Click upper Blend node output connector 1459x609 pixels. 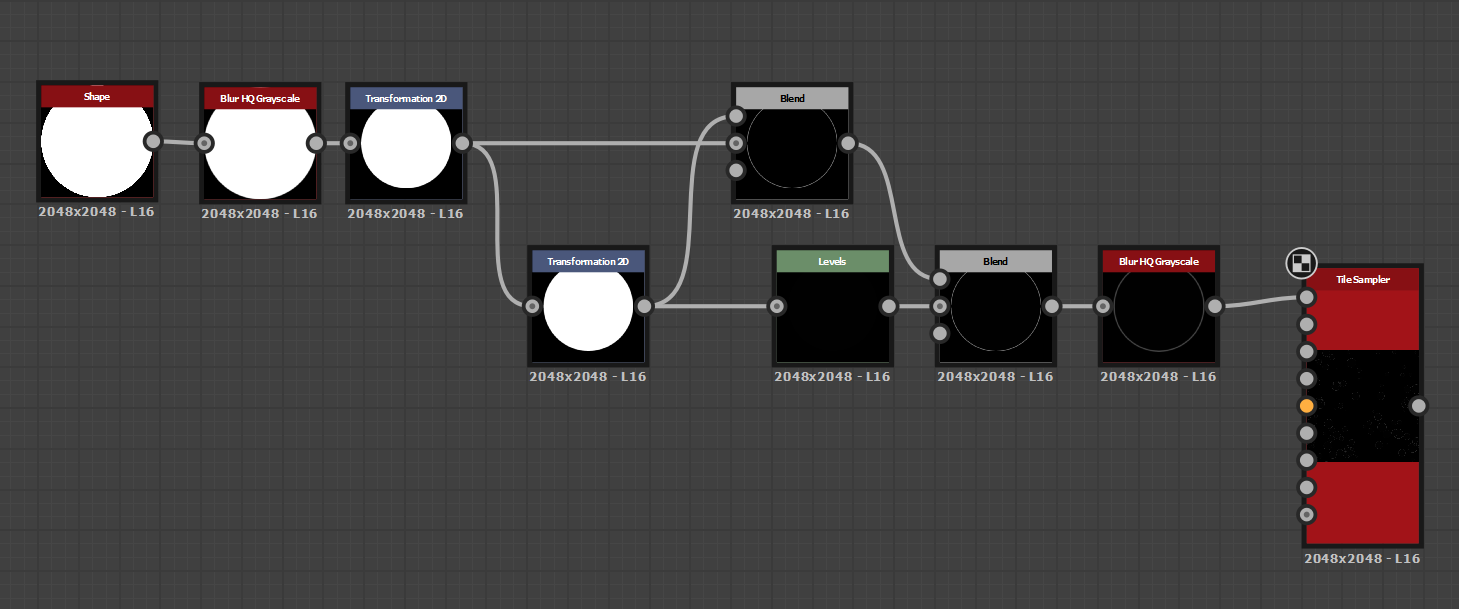tap(848, 143)
